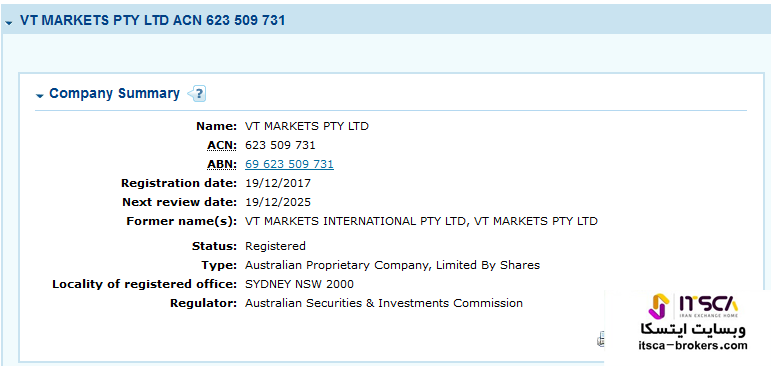Click the ITSCA logo emblem
Viewport: 771px width, 366px height.
point(659,306)
